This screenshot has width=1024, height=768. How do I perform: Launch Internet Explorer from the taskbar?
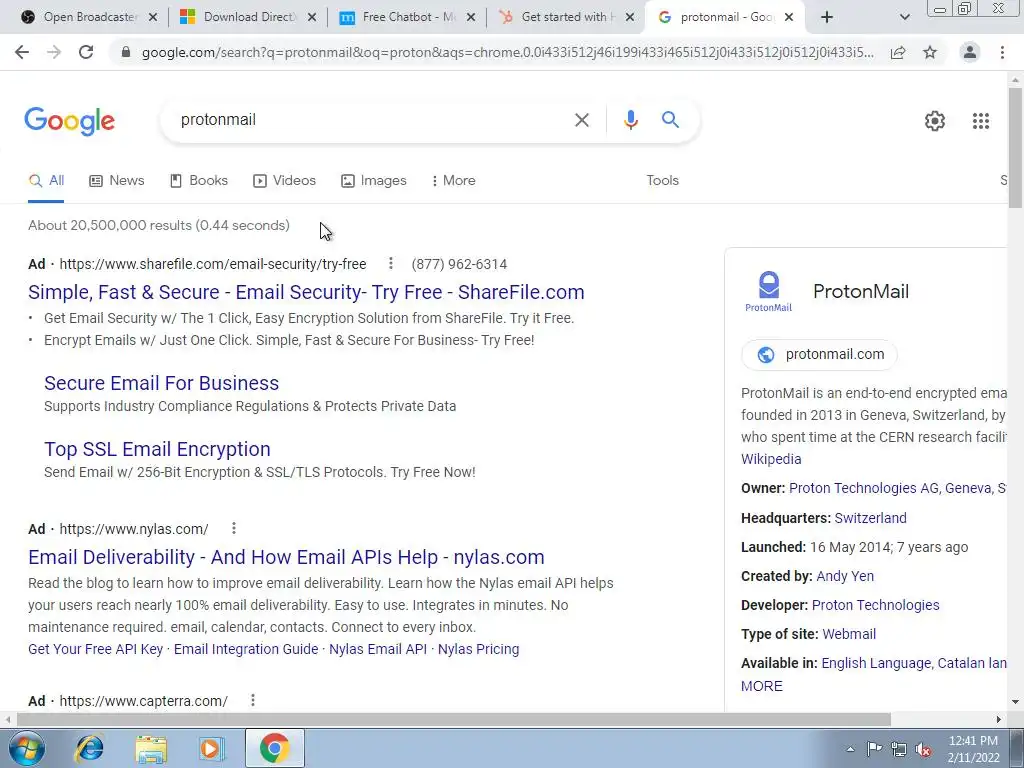coord(89,748)
